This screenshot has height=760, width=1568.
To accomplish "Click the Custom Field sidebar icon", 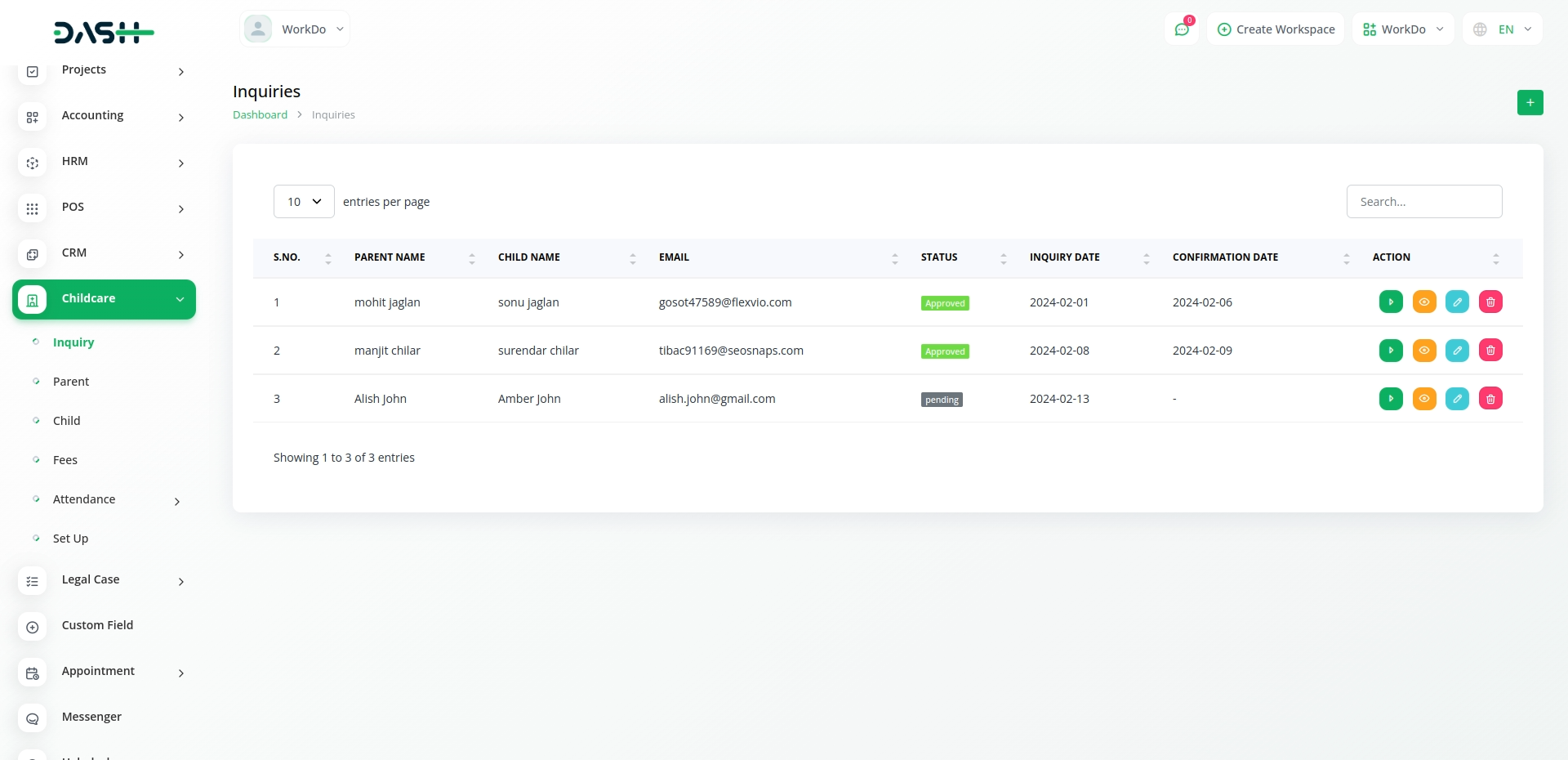I will [x=33, y=627].
